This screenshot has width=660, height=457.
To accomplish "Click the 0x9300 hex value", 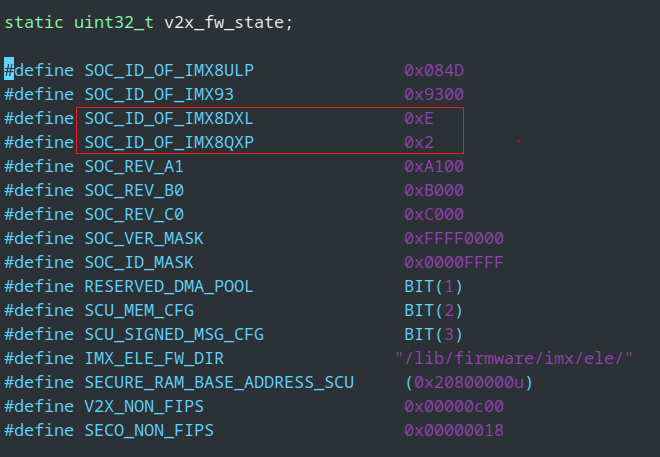I will click(434, 94).
